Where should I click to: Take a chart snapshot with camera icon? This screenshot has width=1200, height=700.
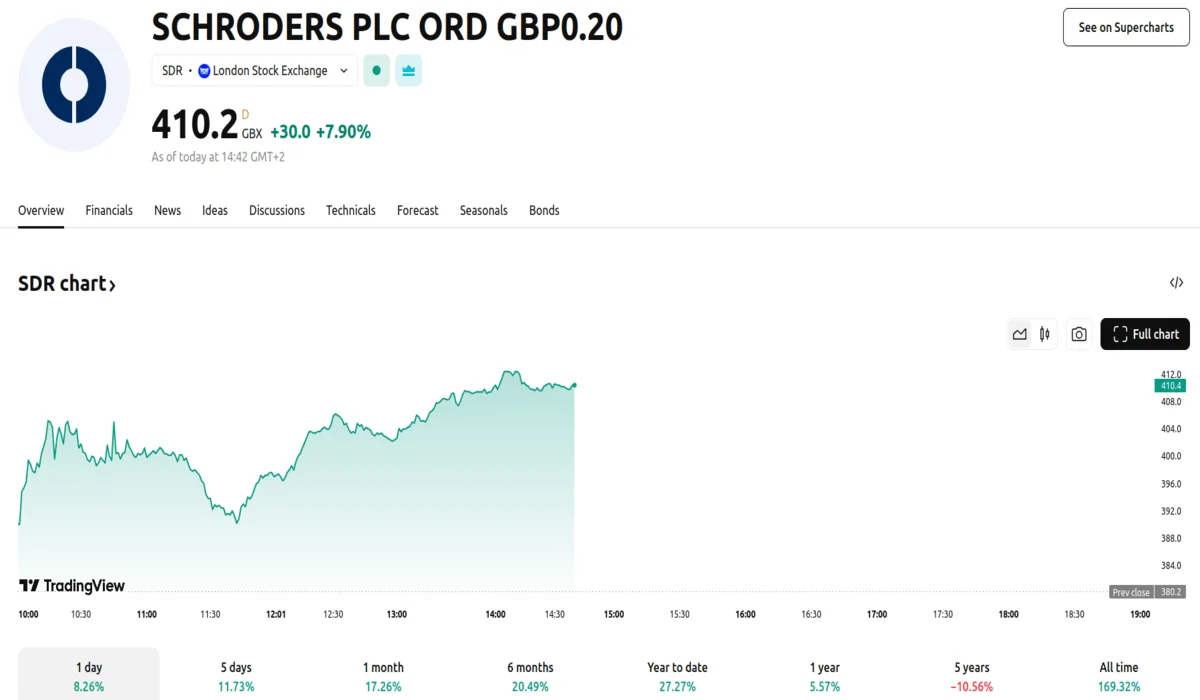(1079, 334)
